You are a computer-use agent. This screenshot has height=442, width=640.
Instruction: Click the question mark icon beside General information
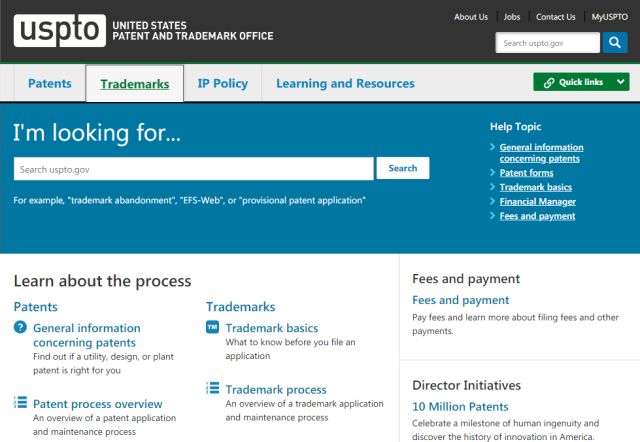pyautogui.click(x=20, y=327)
